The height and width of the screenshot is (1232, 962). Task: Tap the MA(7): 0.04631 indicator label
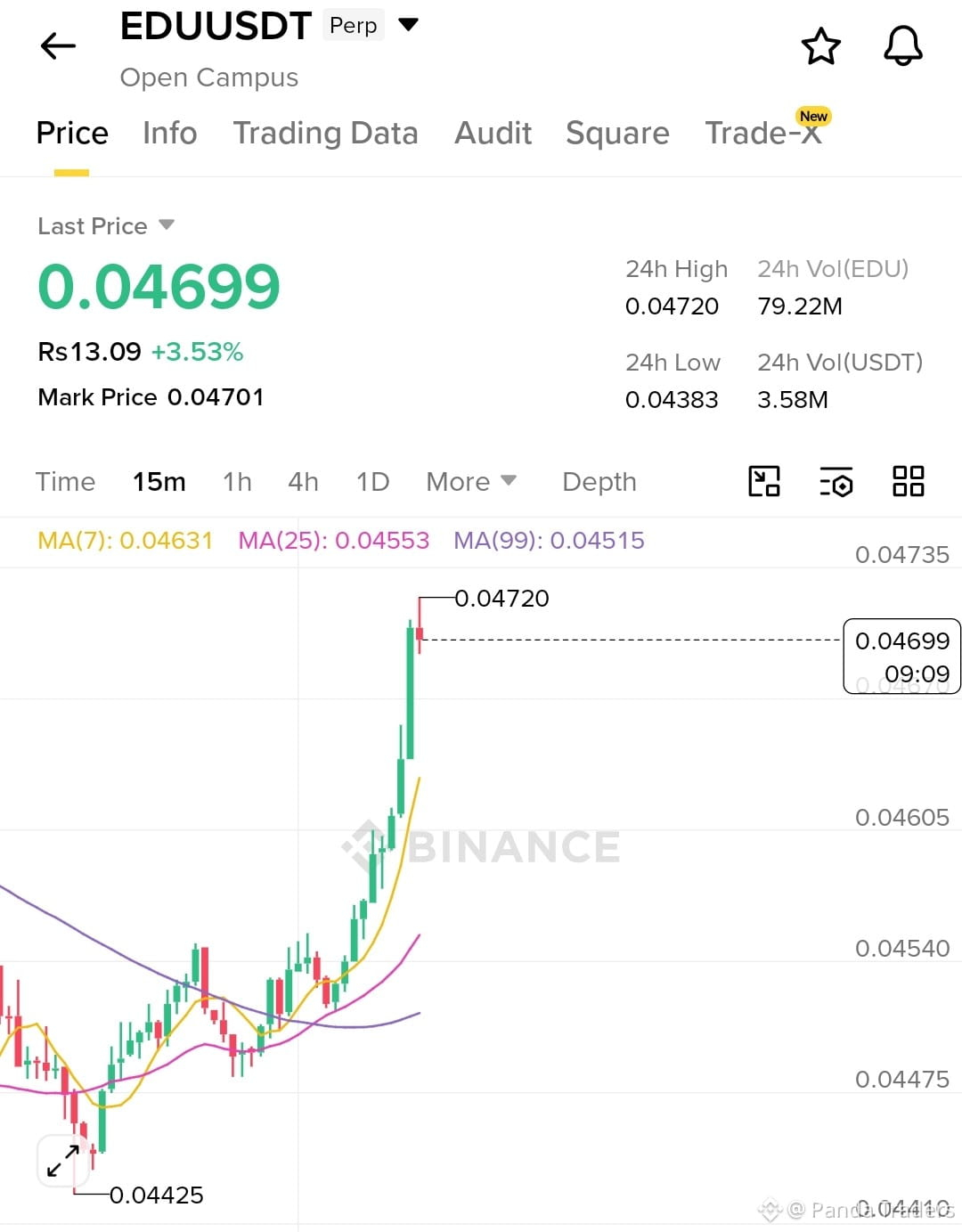125,540
